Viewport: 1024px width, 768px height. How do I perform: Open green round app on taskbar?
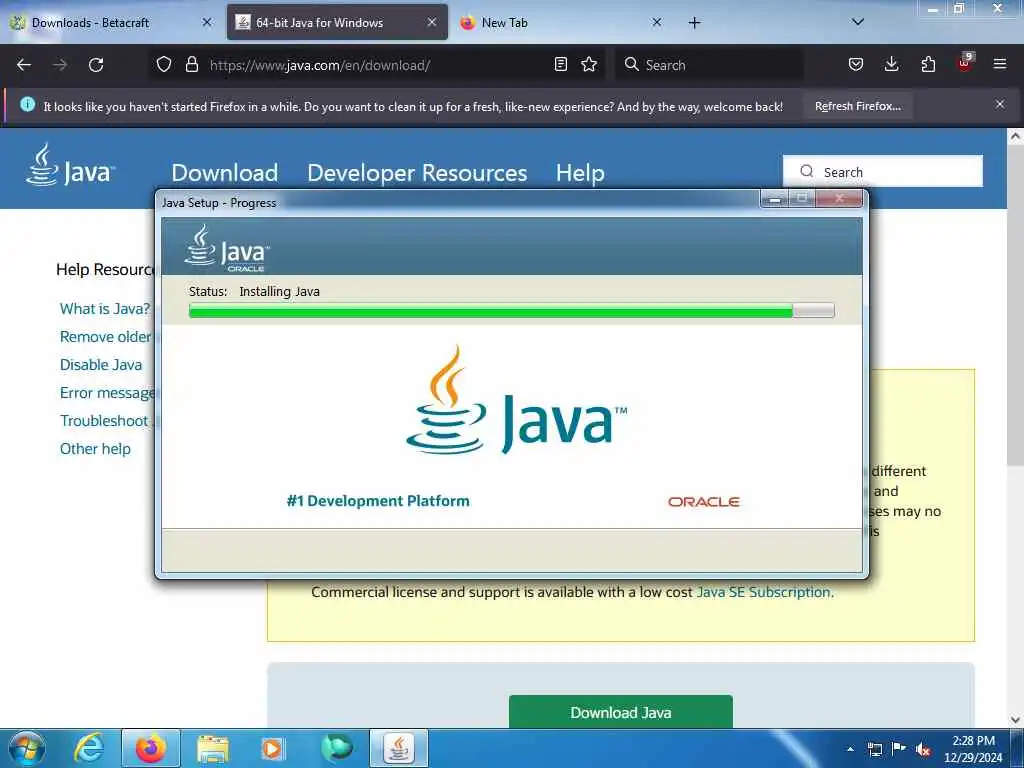(x=337, y=748)
